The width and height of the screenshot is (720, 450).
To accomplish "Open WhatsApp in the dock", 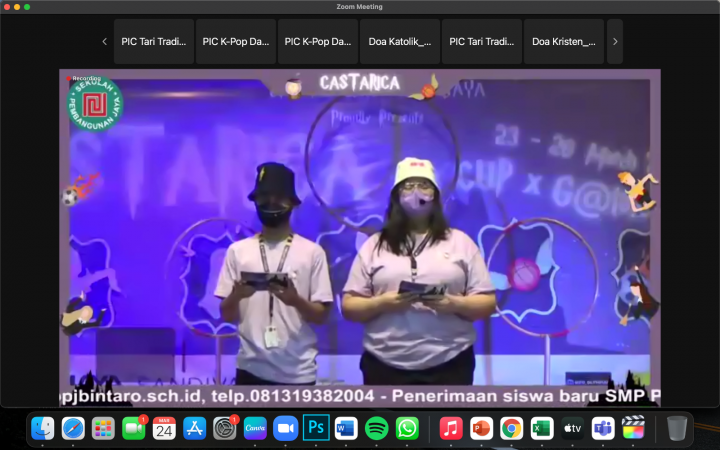I will click(407, 428).
